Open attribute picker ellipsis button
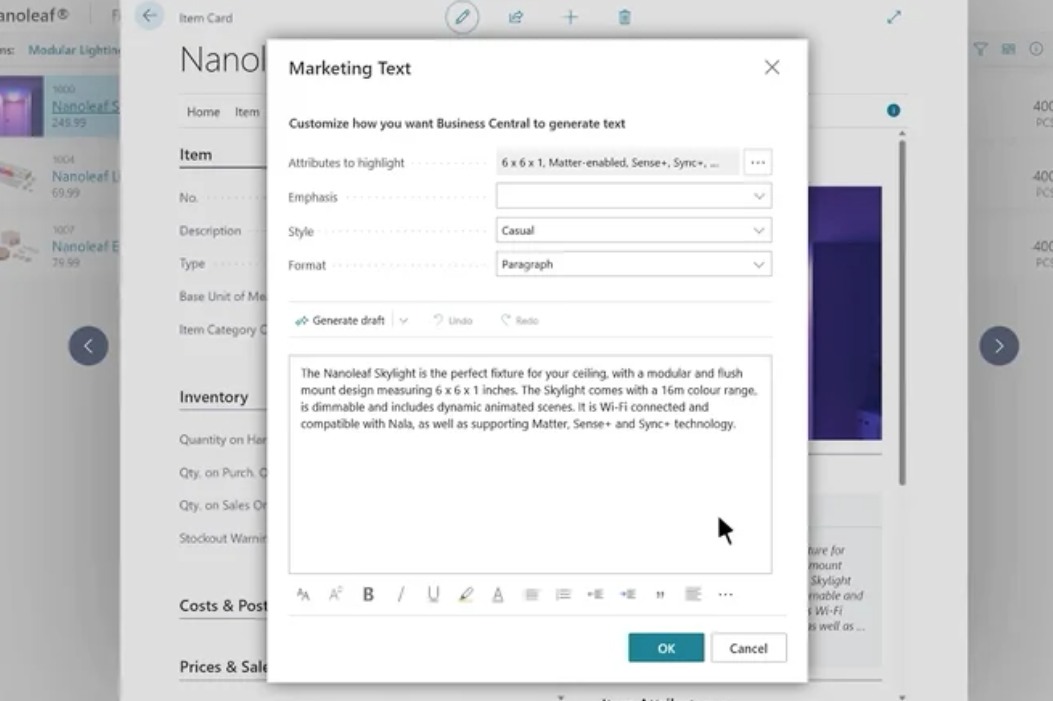This screenshot has width=1053, height=701. click(758, 162)
